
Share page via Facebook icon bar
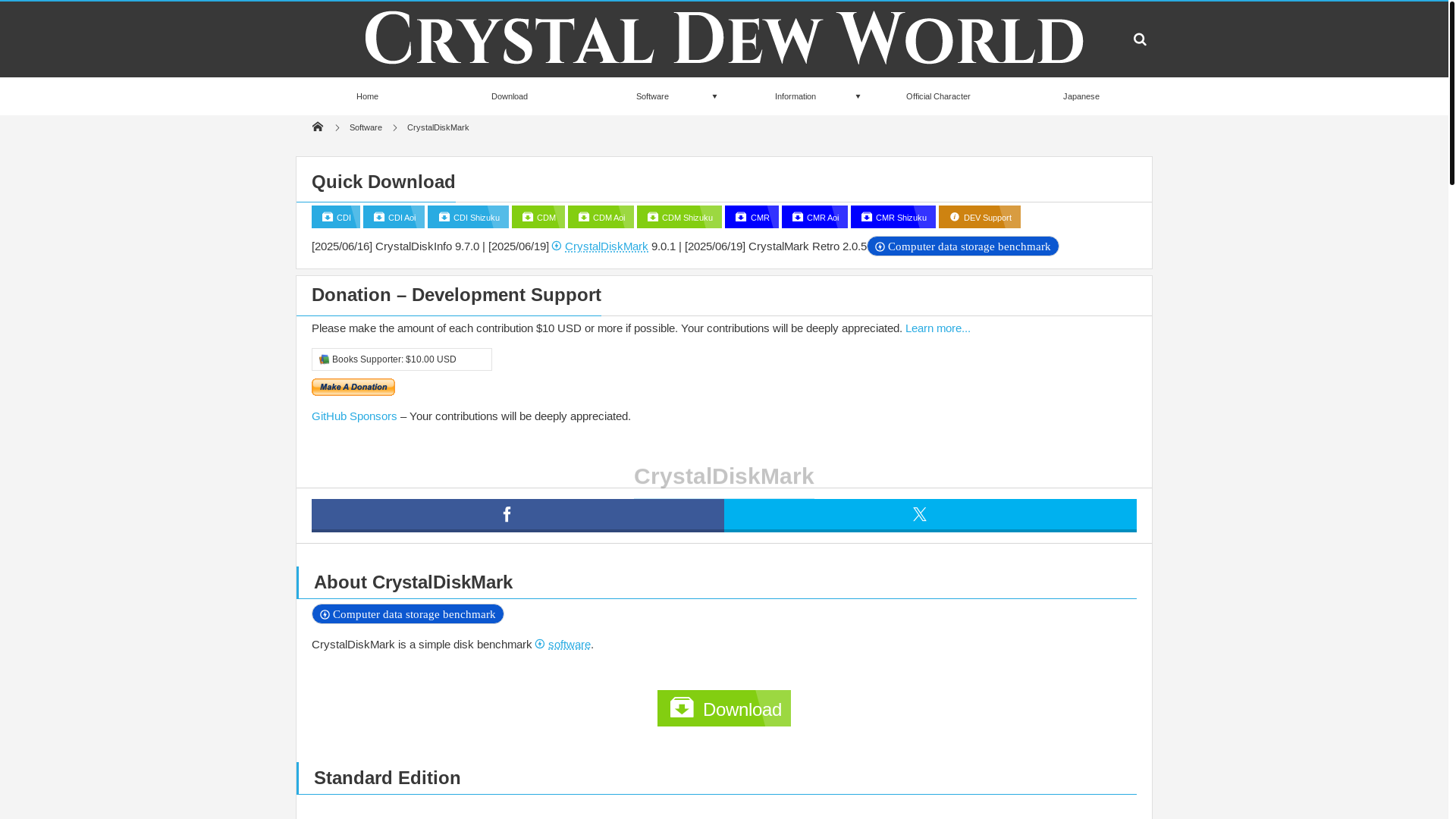click(518, 515)
